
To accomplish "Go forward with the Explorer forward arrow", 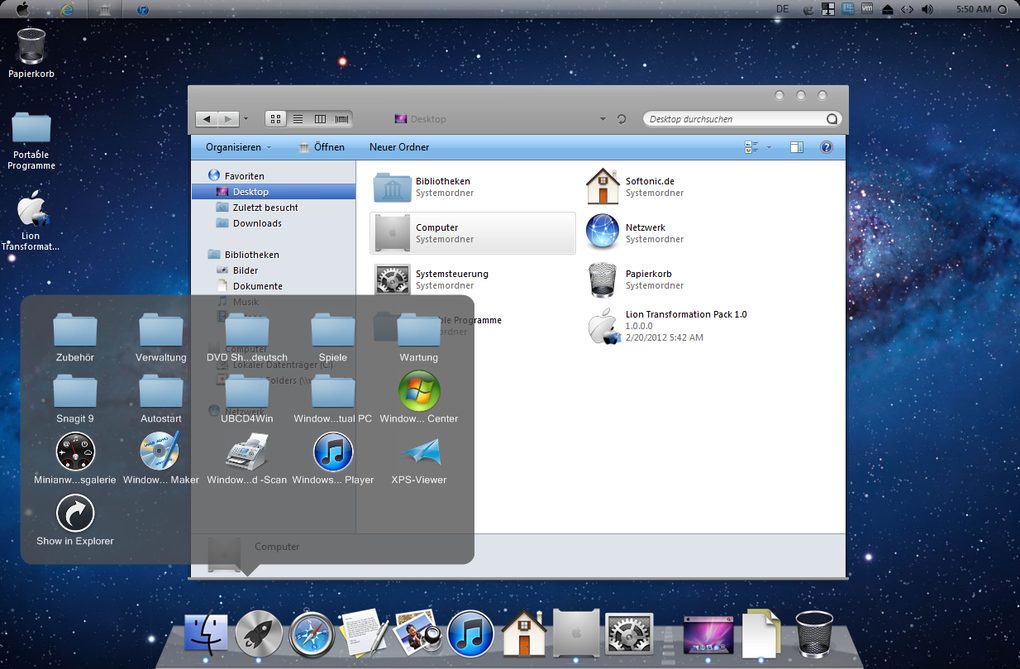I will [228, 119].
